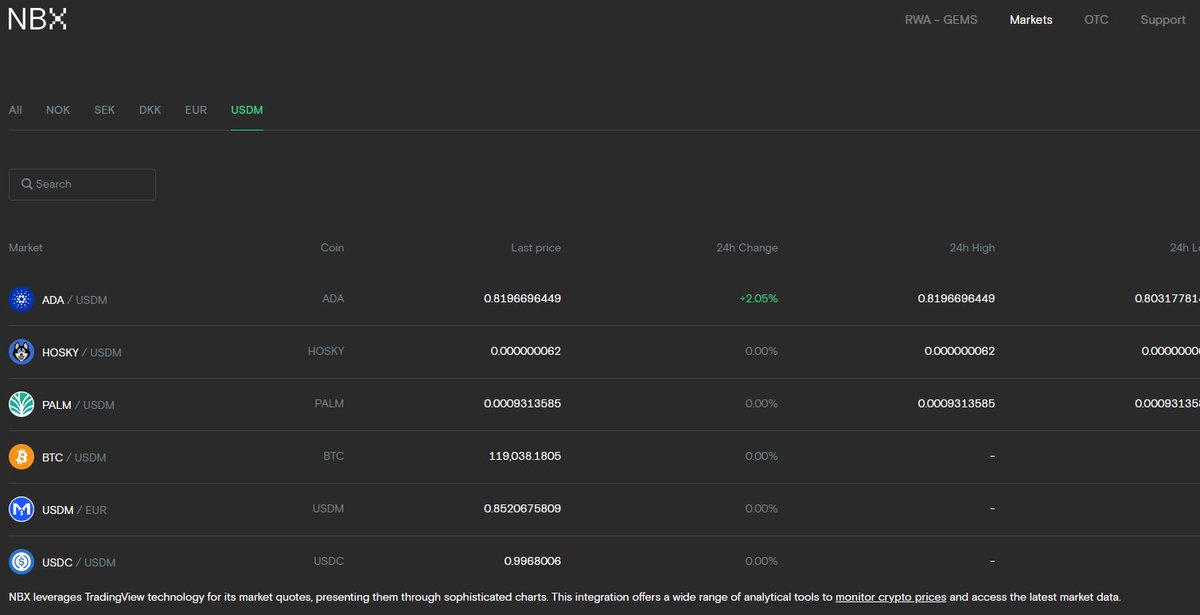The height and width of the screenshot is (615, 1200).
Task: Click the NBX logo
Action: 37,19
